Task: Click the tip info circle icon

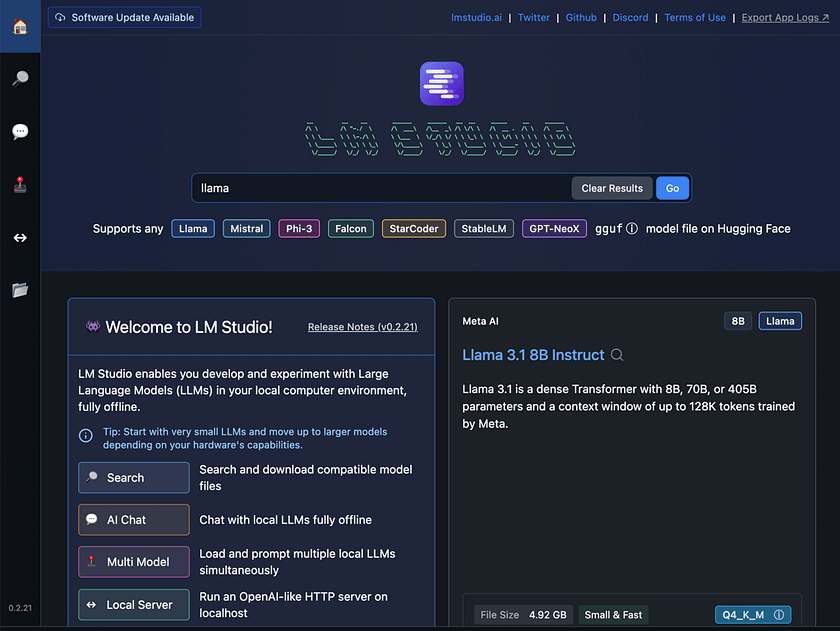Action: point(86,436)
